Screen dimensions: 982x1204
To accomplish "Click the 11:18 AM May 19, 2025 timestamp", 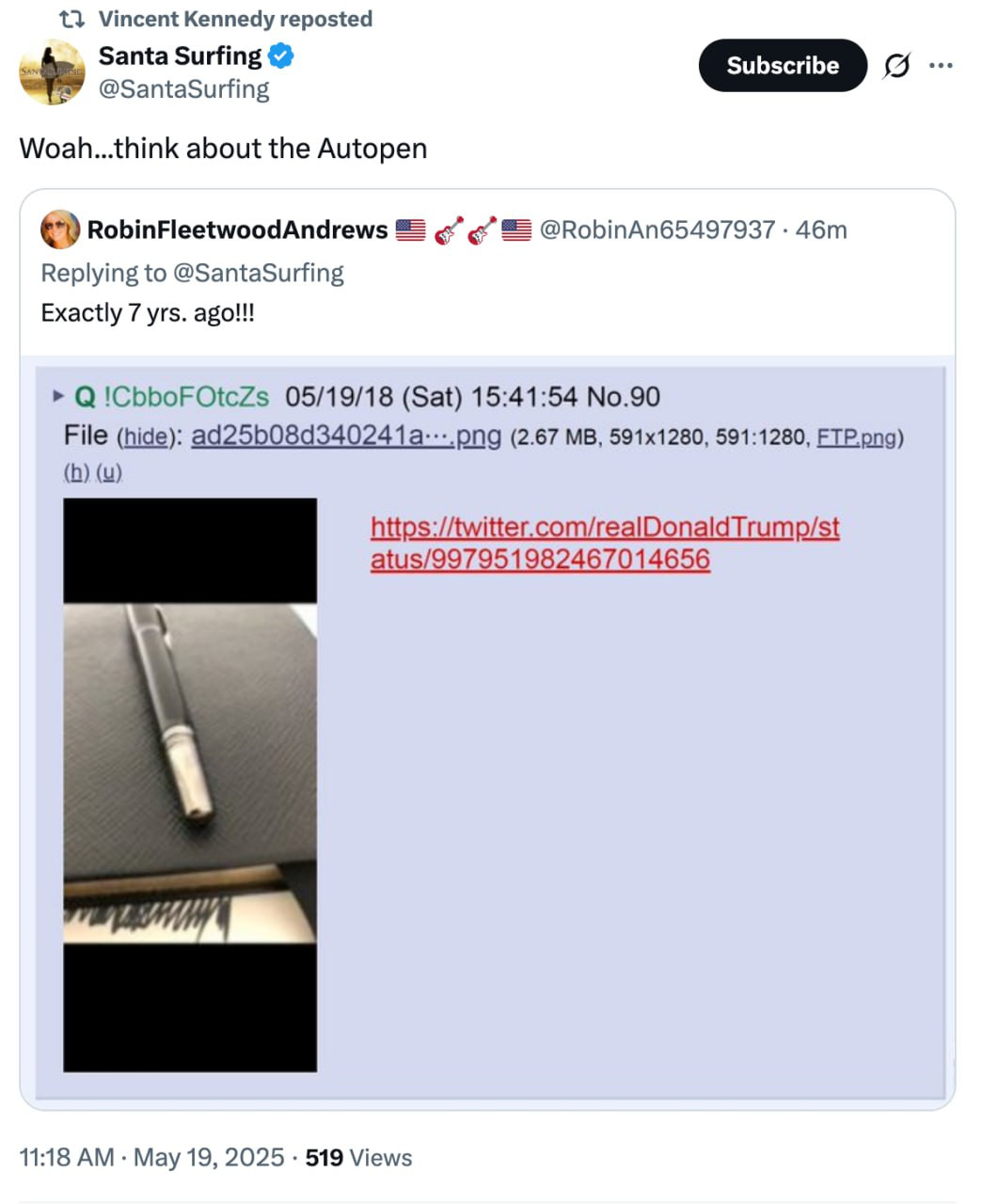I will click(151, 1157).
